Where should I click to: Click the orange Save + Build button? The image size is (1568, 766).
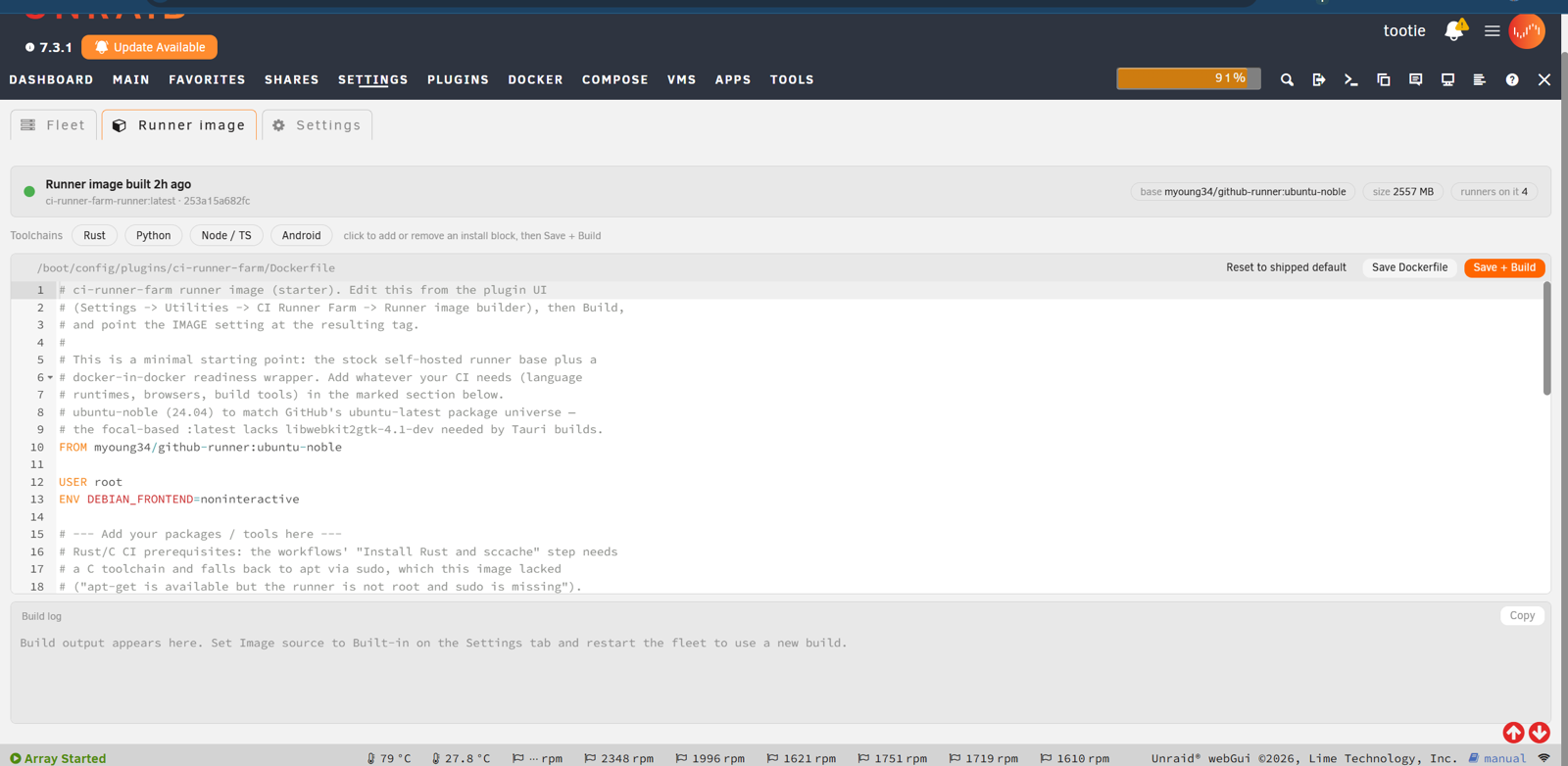pyautogui.click(x=1504, y=267)
